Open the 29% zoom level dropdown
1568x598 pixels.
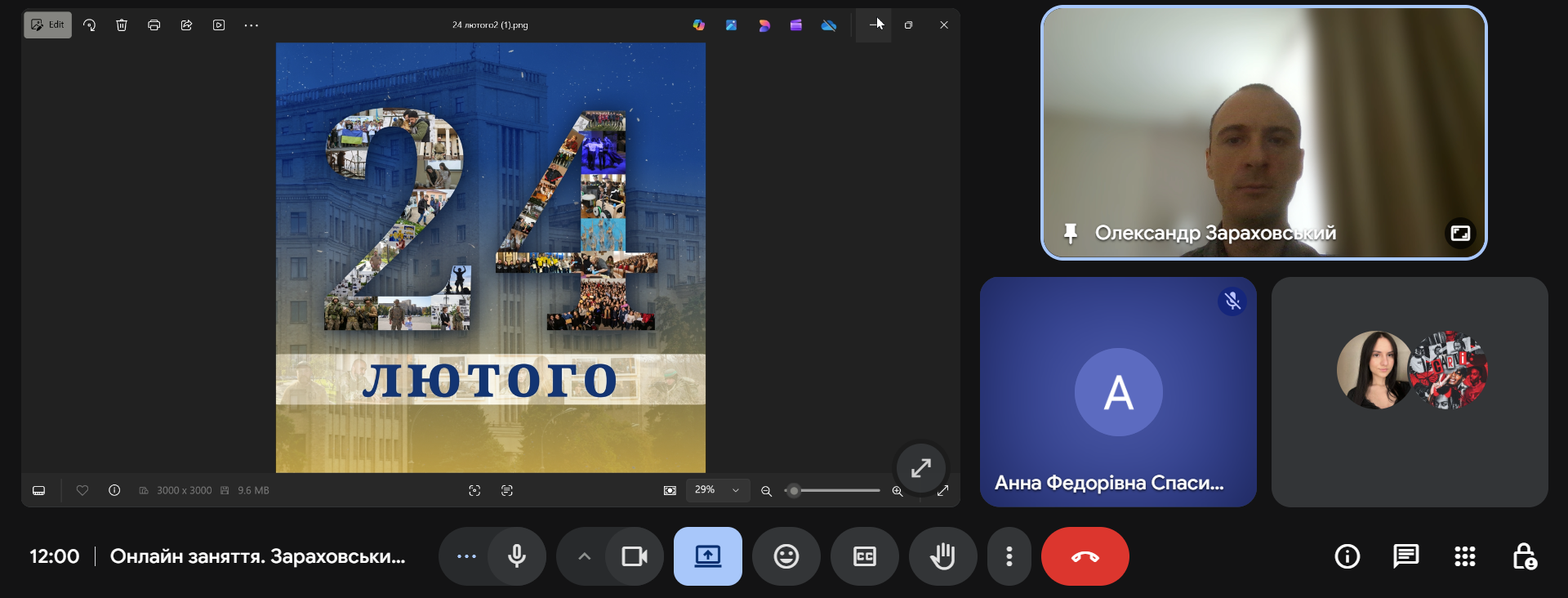[x=717, y=490]
